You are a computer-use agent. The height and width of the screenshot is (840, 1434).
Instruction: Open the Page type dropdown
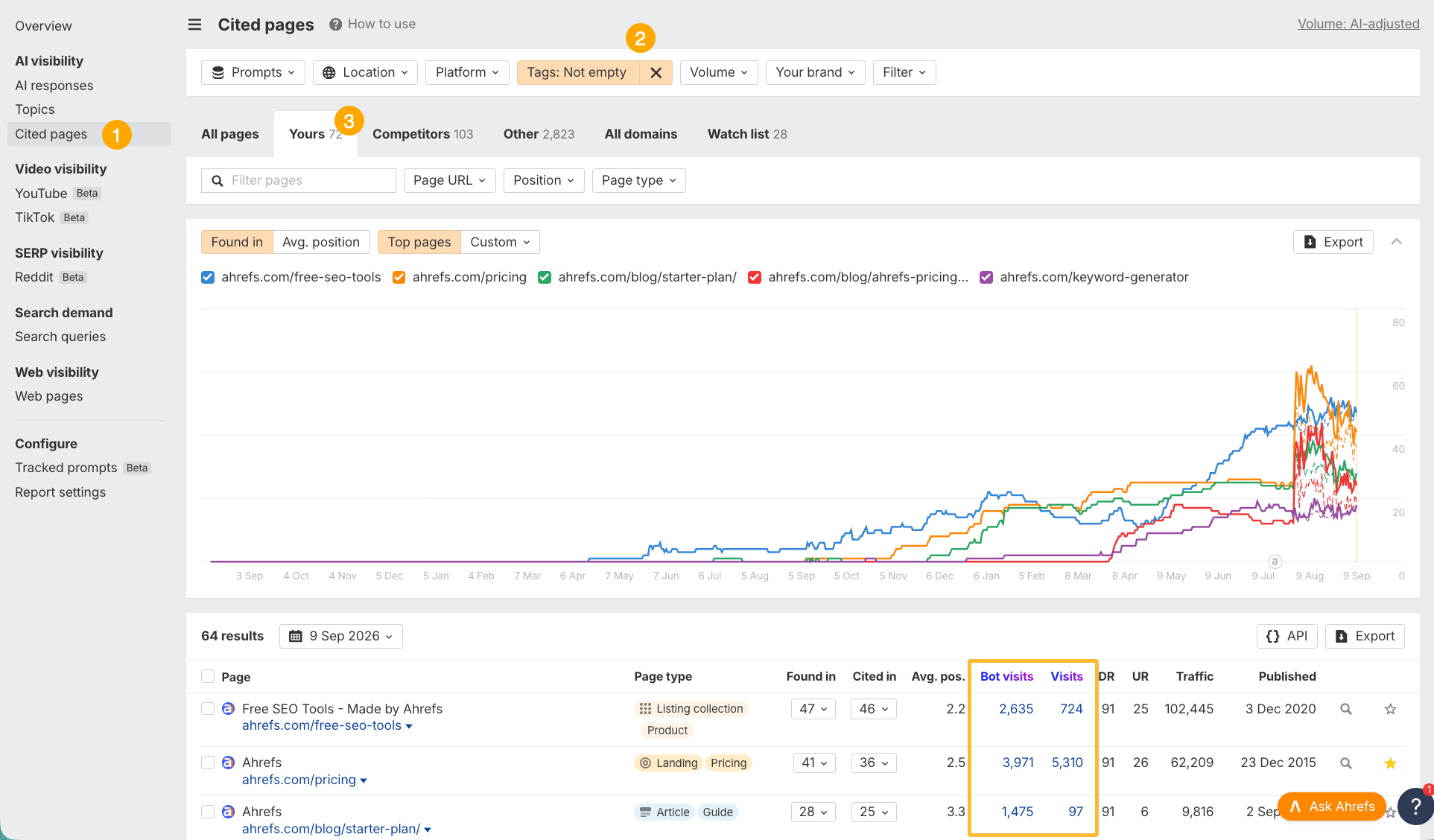(x=638, y=180)
